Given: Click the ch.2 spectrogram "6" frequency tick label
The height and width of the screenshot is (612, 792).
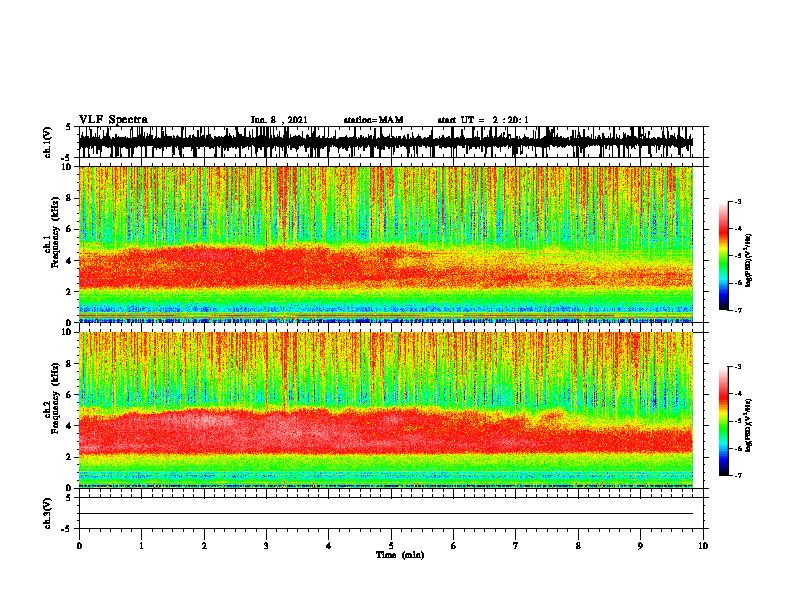Looking at the screenshot, I should [x=70, y=394].
